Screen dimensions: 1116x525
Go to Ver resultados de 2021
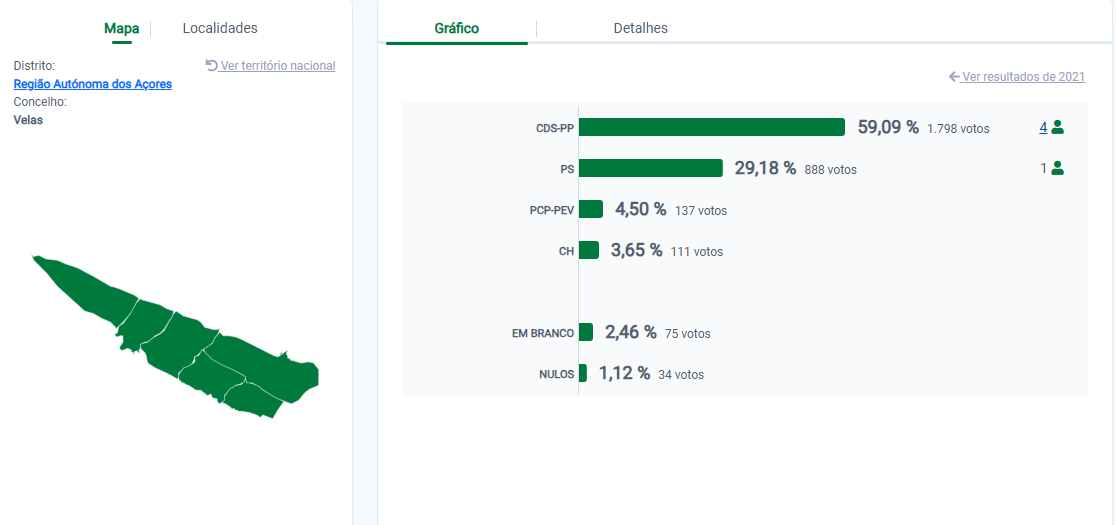click(1023, 77)
